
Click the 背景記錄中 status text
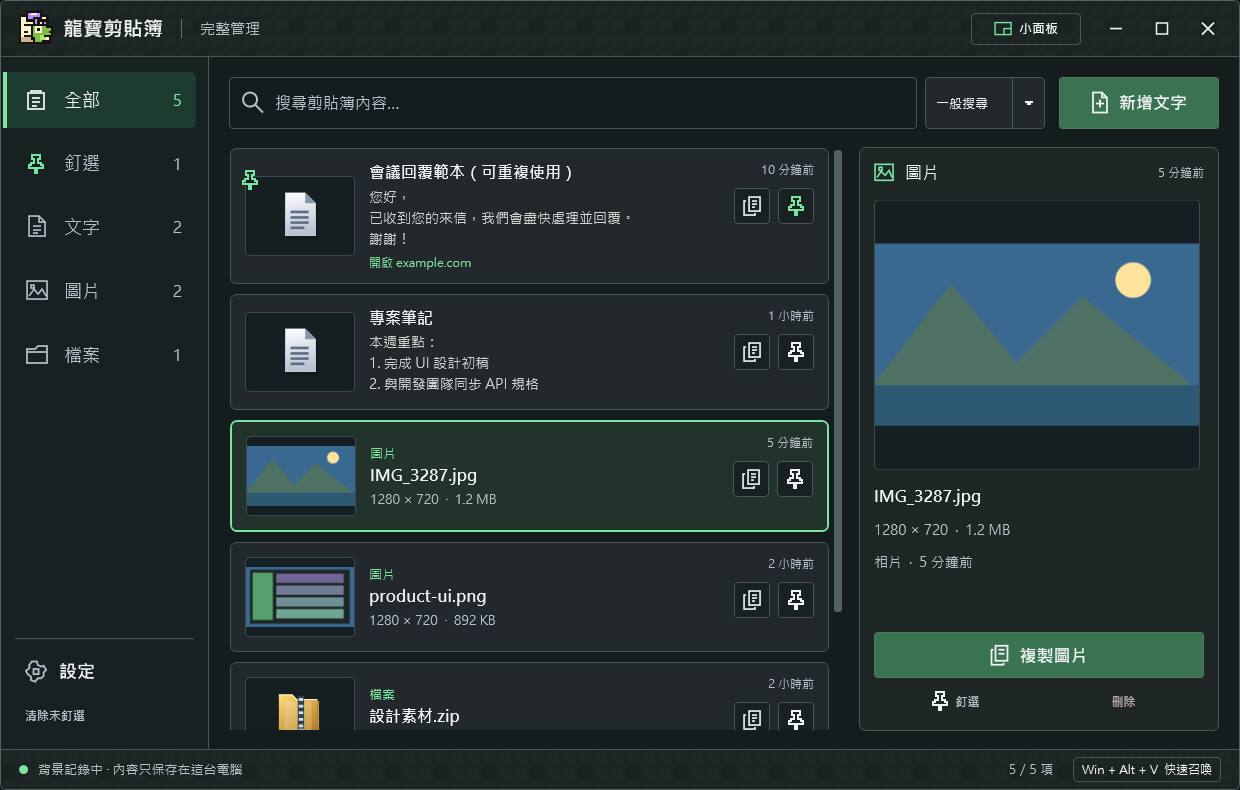tap(140, 770)
